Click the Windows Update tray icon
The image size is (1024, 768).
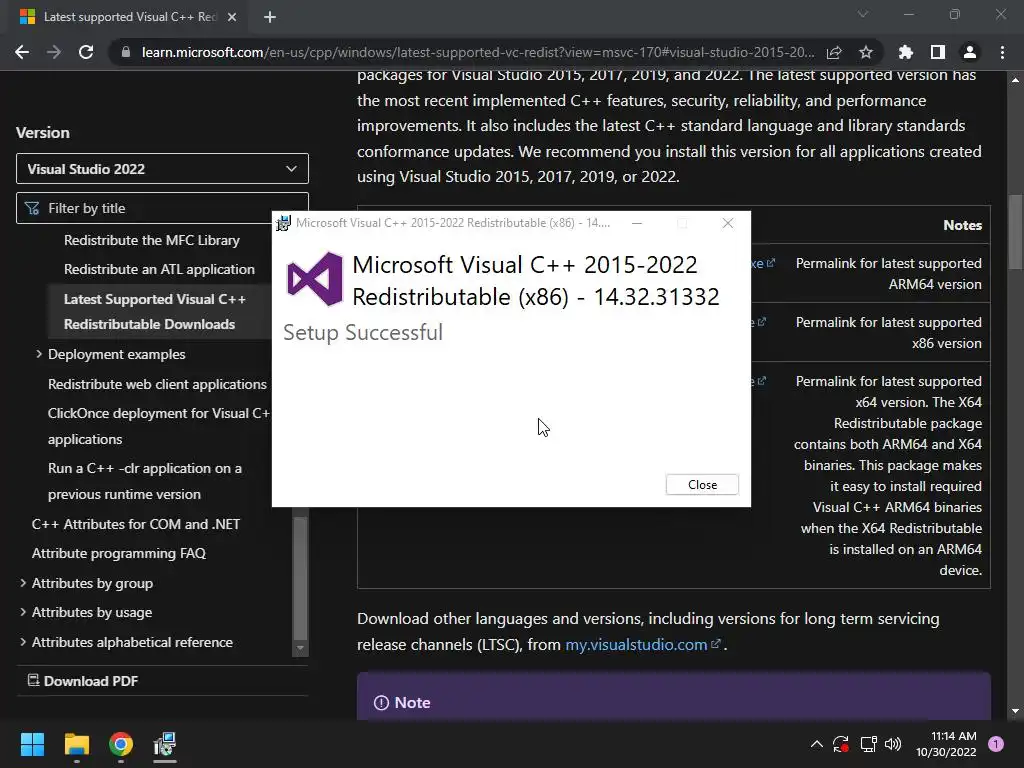(841, 744)
